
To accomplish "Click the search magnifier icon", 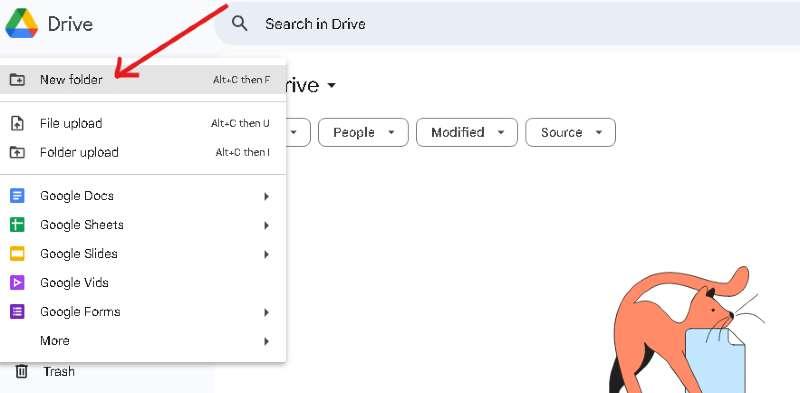I will coord(239,23).
